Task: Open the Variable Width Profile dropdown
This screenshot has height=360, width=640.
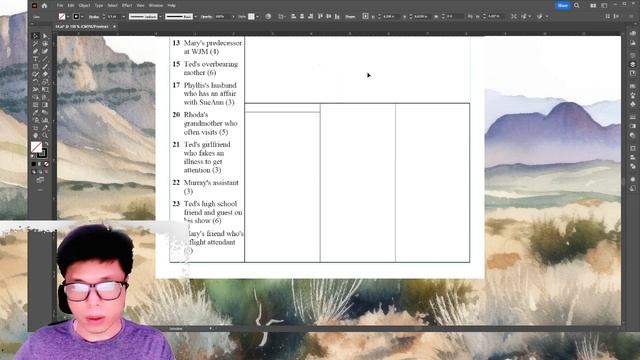Action: pyautogui.click(x=160, y=17)
